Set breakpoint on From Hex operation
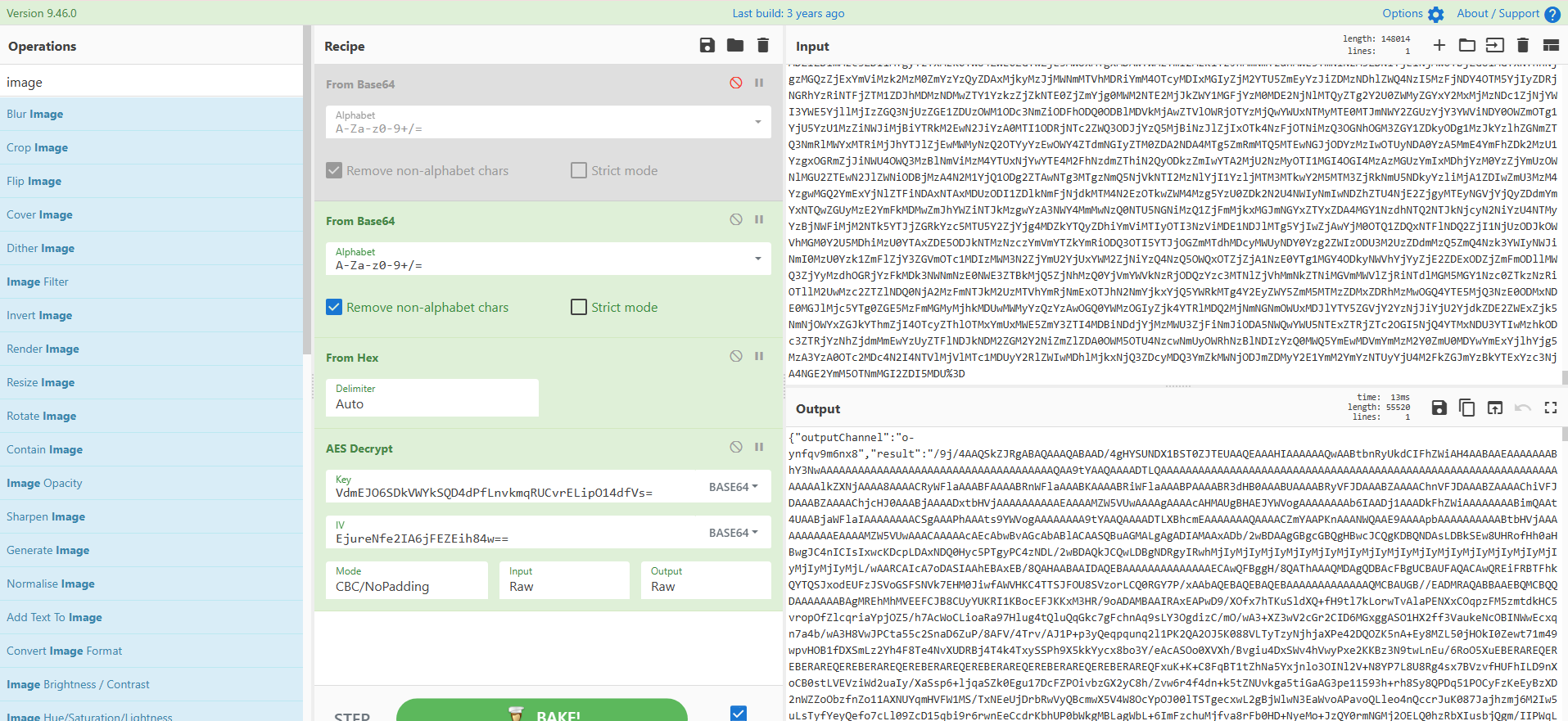Viewport: 1568px width, 721px height. click(759, 356)
